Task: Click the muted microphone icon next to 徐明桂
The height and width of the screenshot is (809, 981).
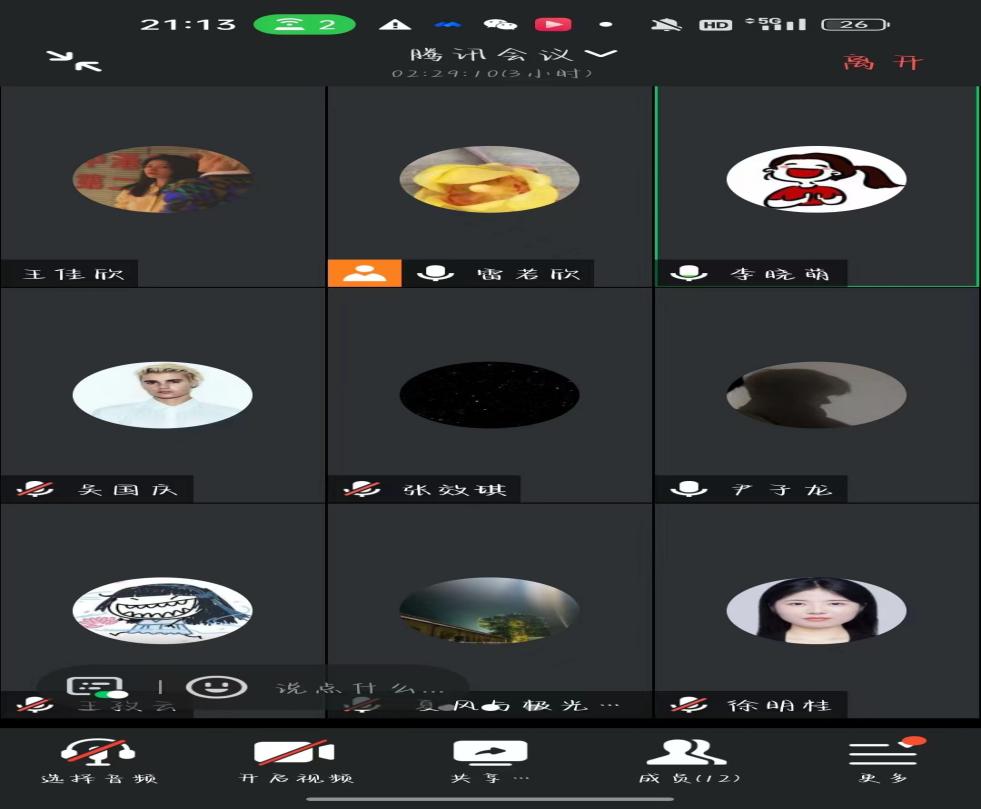Action: 689,705
